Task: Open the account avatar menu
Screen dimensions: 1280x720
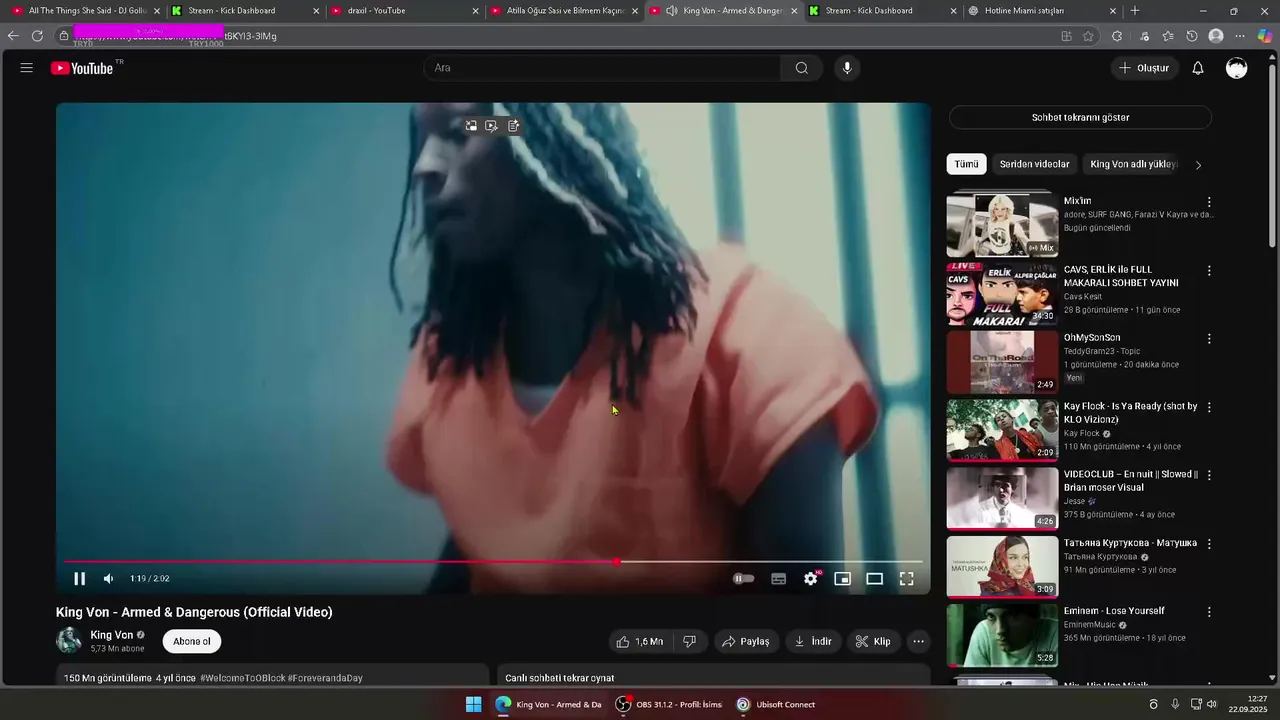Action: 1237,68
